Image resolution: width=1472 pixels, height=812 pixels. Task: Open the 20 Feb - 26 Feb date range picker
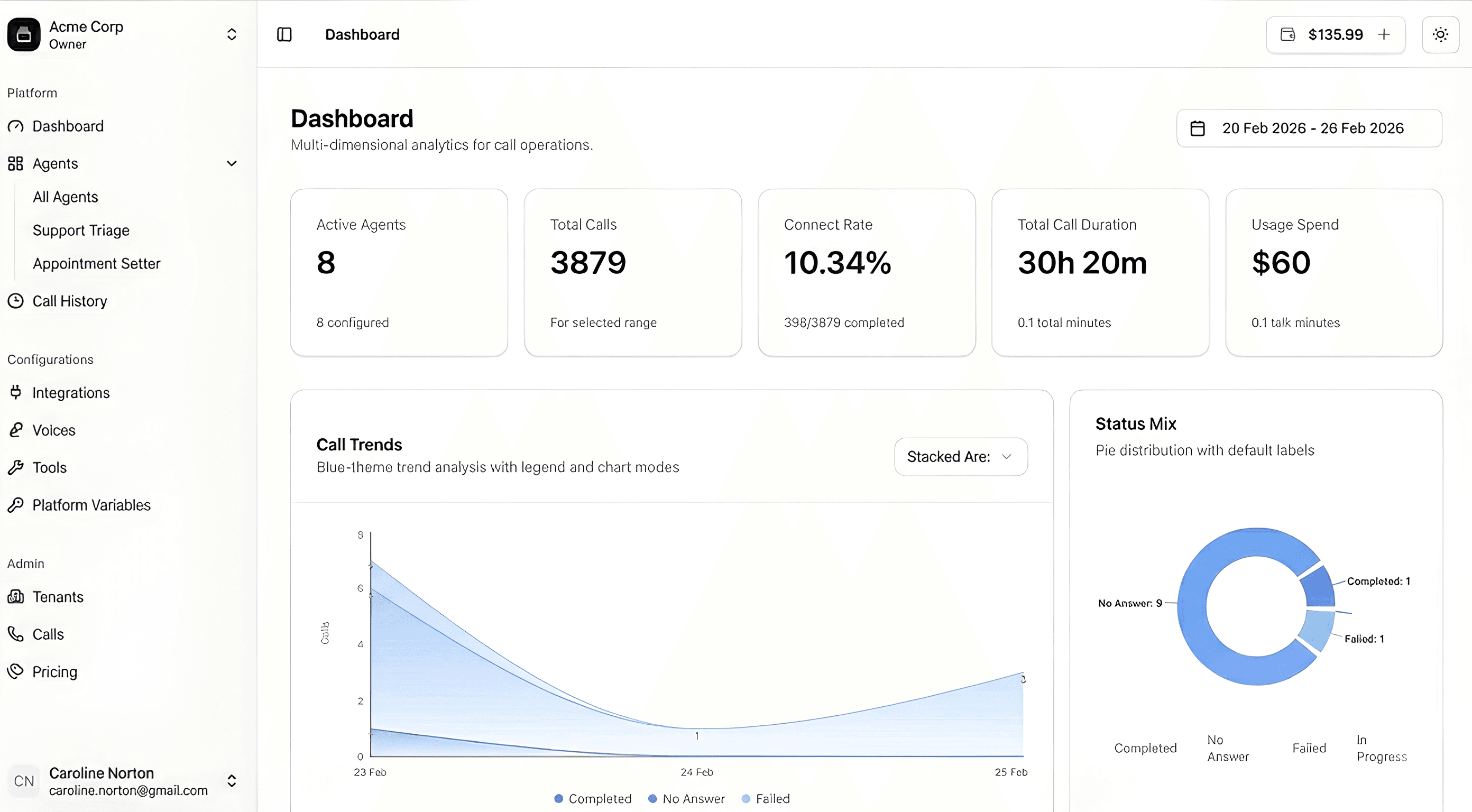[1310, 128]
